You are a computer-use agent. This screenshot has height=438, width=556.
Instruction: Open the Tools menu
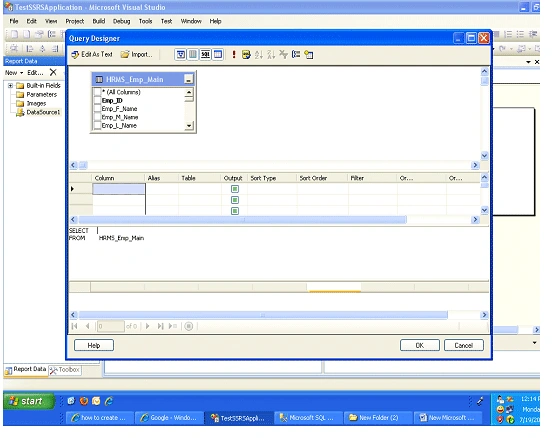pyautogui.click(x=145, y=21)
